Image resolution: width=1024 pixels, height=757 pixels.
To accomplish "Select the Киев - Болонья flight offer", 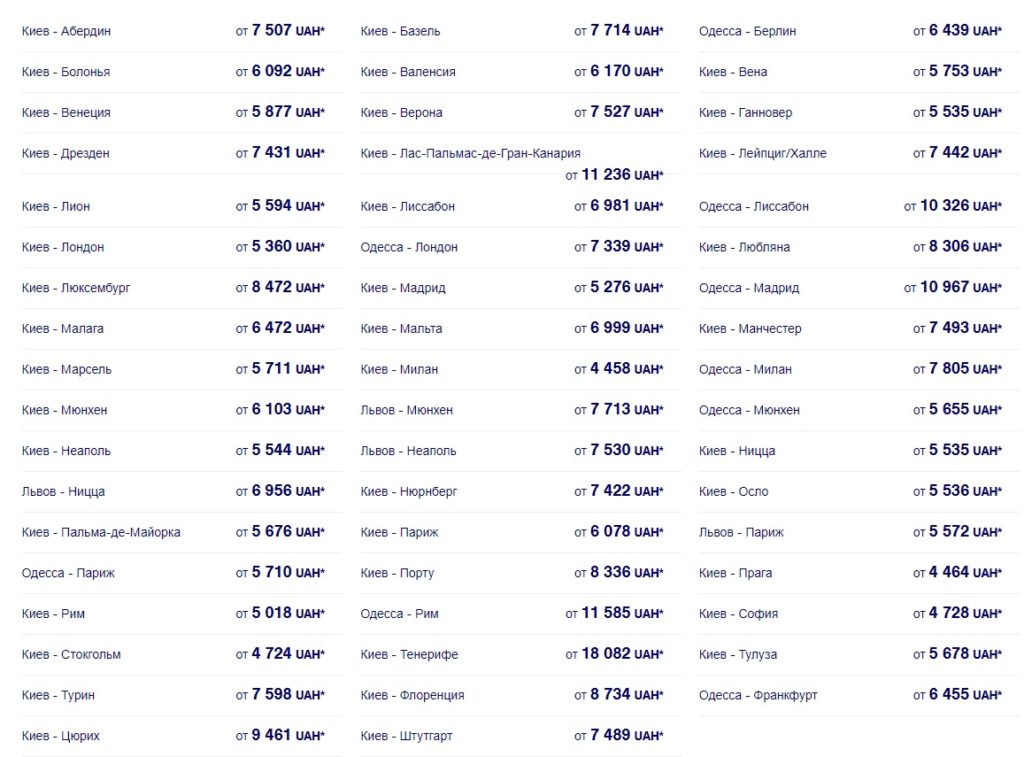I will [x=66, y=72].
